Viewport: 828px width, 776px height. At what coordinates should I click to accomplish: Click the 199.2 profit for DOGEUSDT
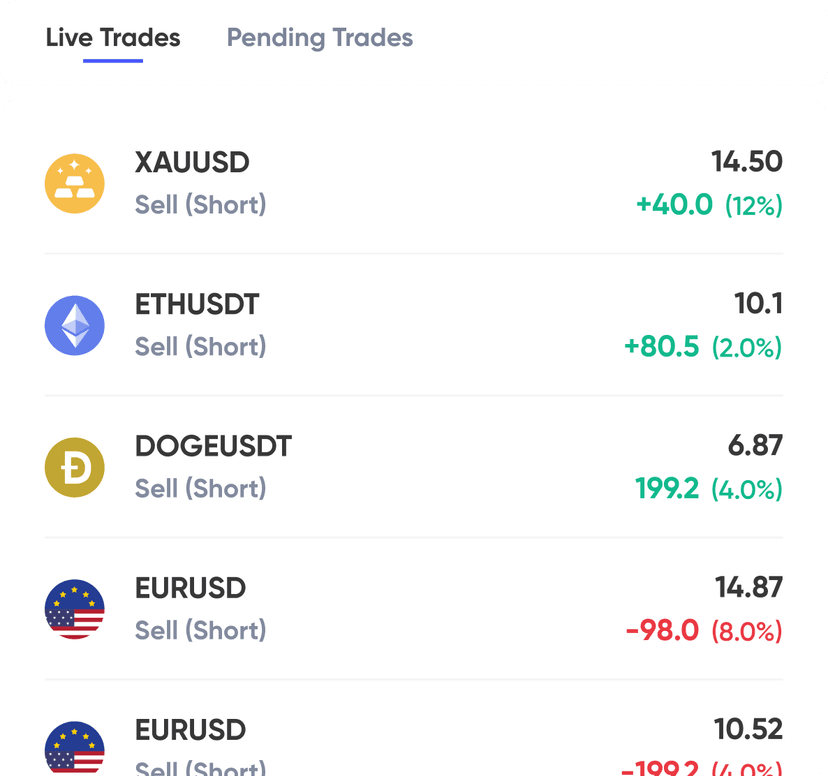pos(666,490)
